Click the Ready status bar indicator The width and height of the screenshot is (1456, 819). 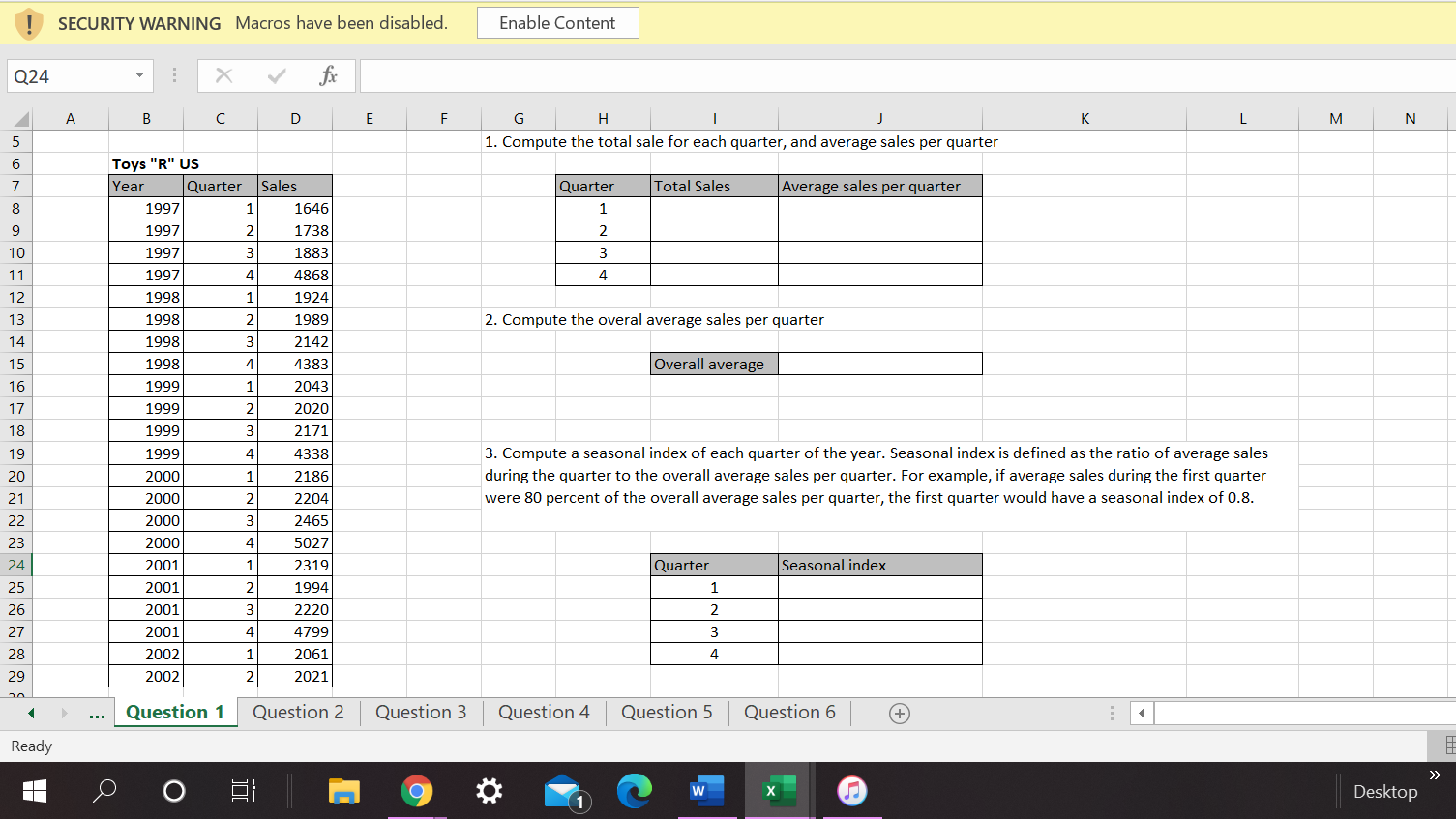31,746
